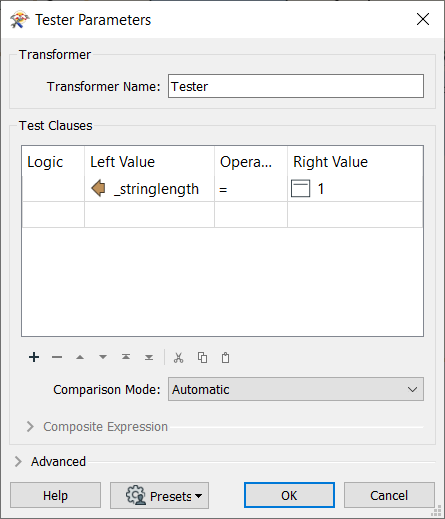The height and width of the screenshot is (519, 445).
Task: Open the Help documentation
Action: 55,495
